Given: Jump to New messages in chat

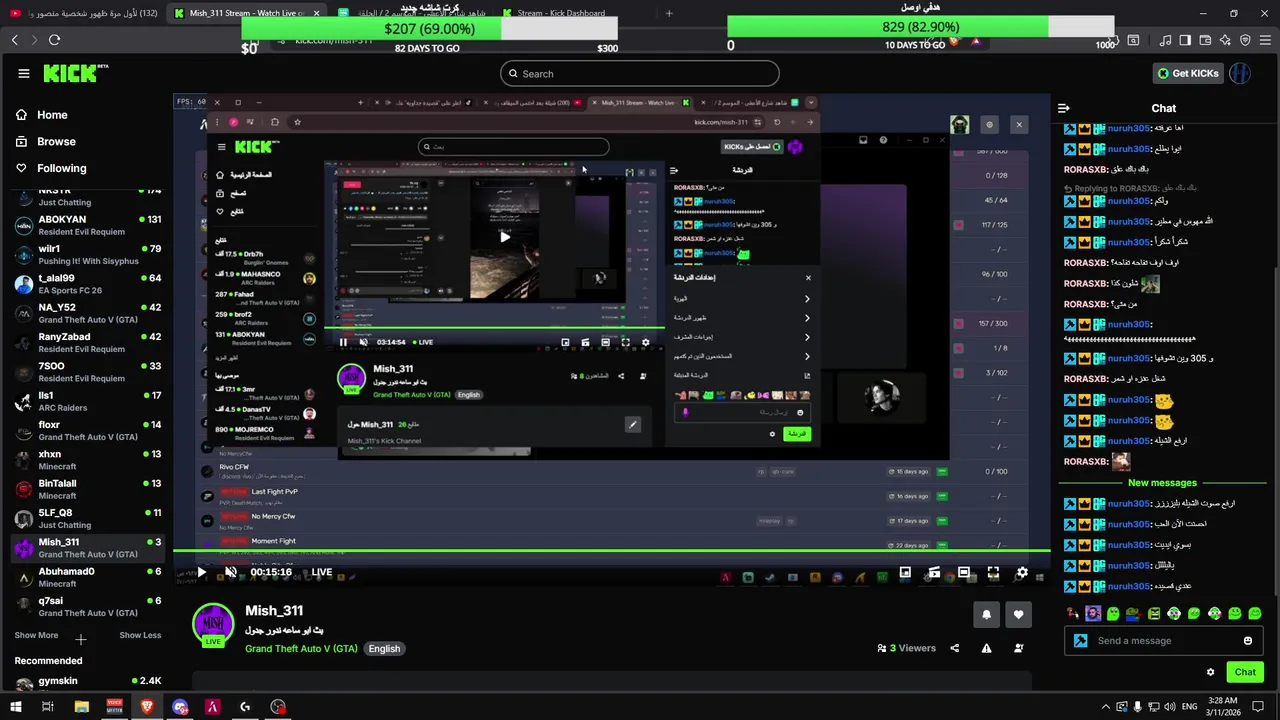Looking at the screenshot, I should coord(1162,483).
